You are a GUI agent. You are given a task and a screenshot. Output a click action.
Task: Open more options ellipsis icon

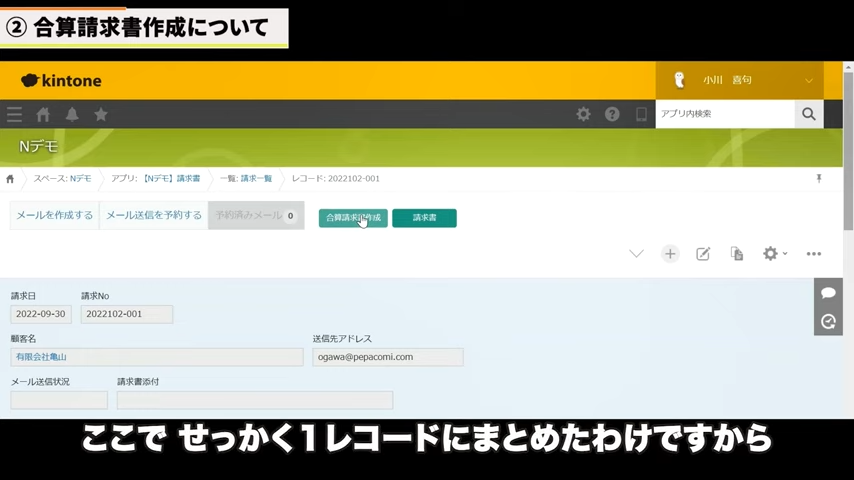[814, 254]
